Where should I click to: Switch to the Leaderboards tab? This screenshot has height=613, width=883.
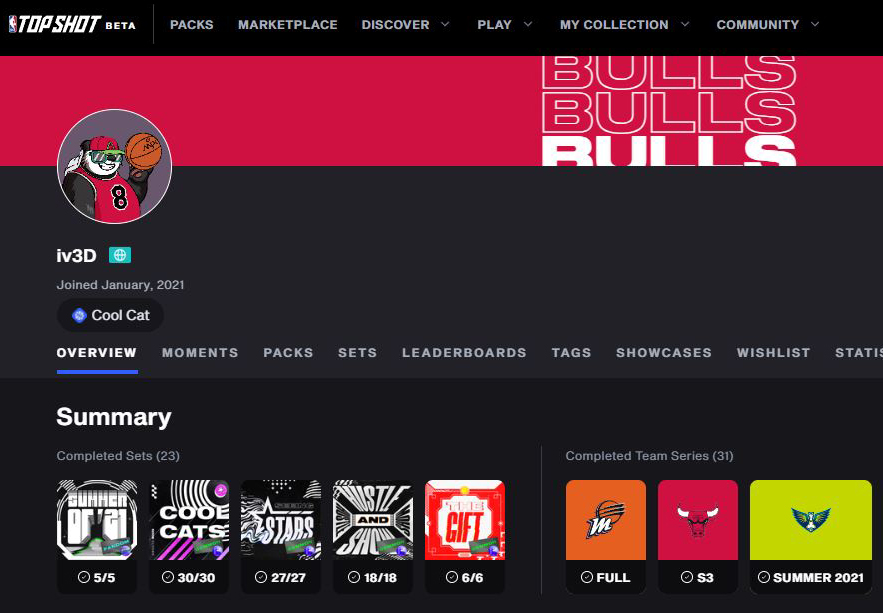464,353
